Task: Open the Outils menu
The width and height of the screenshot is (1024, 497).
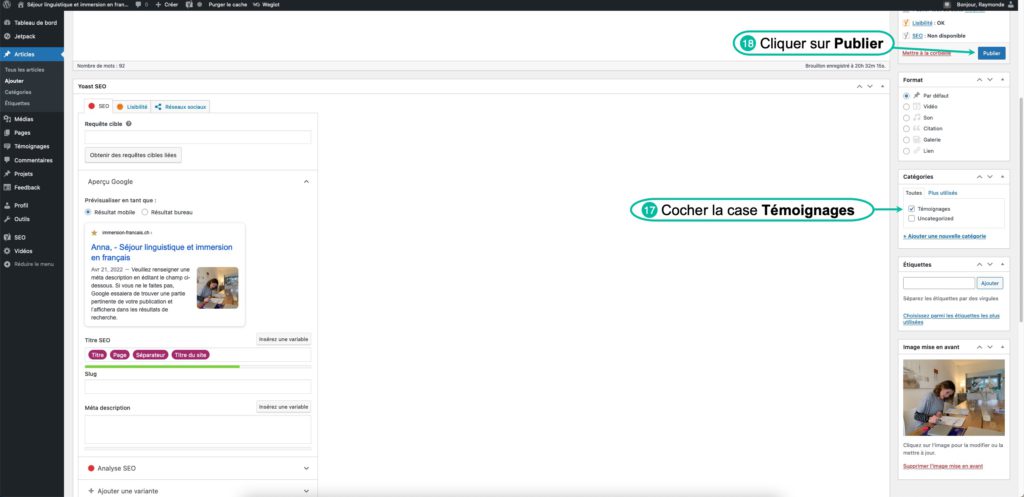Action: 22,218
